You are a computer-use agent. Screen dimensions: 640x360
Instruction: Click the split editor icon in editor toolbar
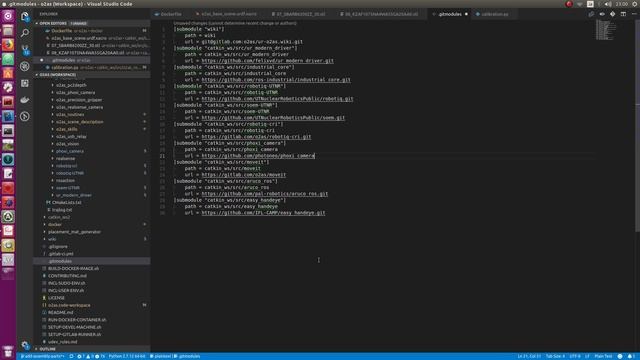point(623,14)
